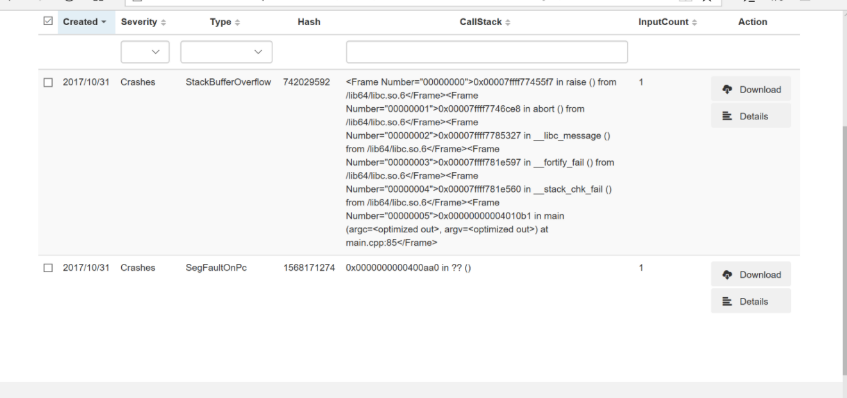847x398 pixels.
Task: Download the SegFaultOnPc crash input
Action: [x=751, y=274]
